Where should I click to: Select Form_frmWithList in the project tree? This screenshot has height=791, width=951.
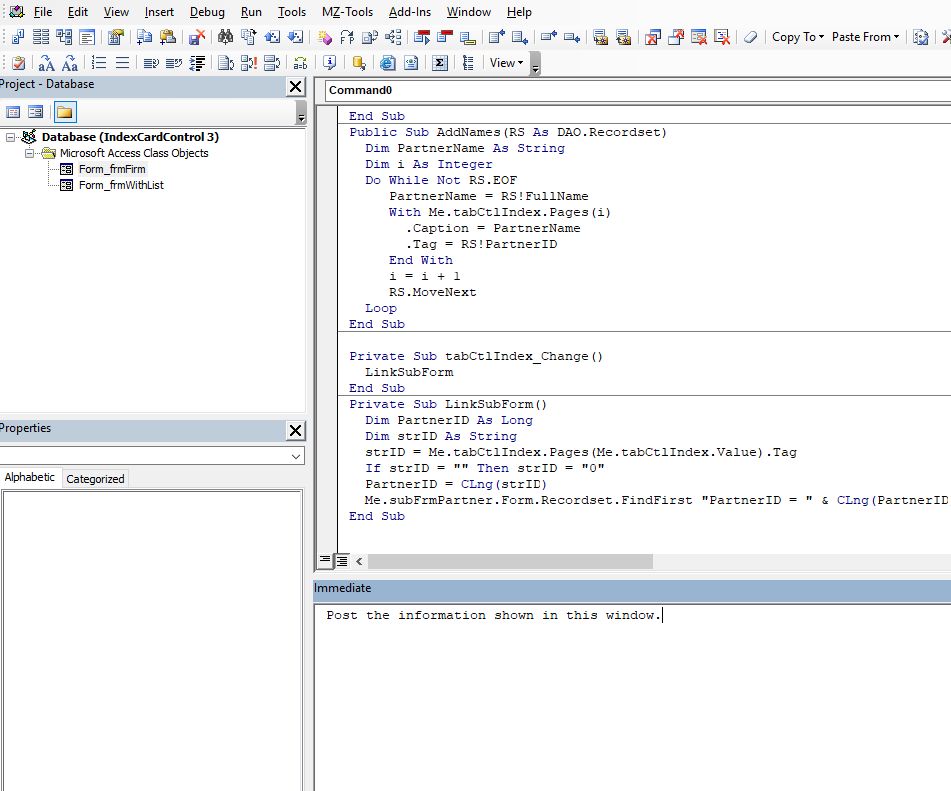[x=121, y=185]
